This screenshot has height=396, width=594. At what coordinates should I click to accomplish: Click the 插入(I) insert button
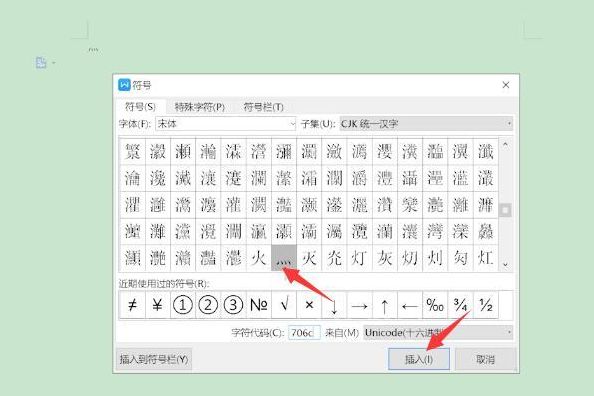pos(419,359)
